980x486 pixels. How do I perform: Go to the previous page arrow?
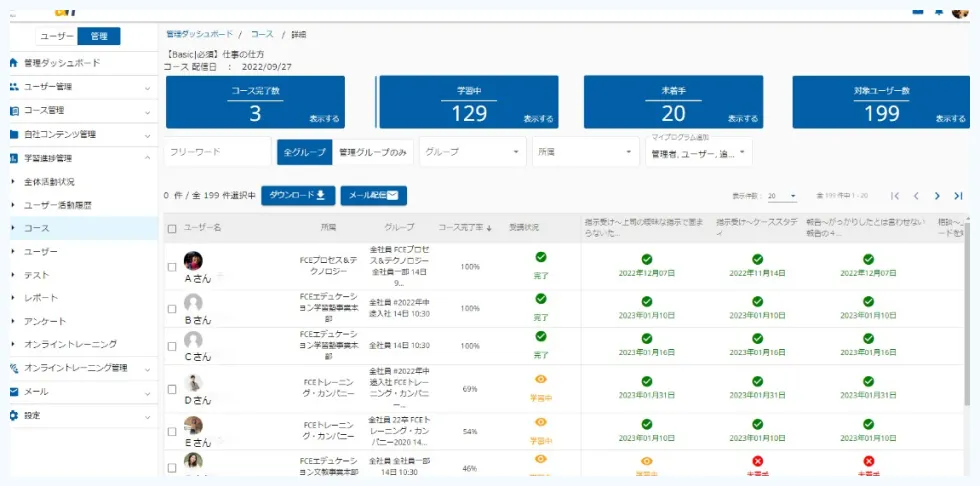pyautogui.click(x=916, y=196)
